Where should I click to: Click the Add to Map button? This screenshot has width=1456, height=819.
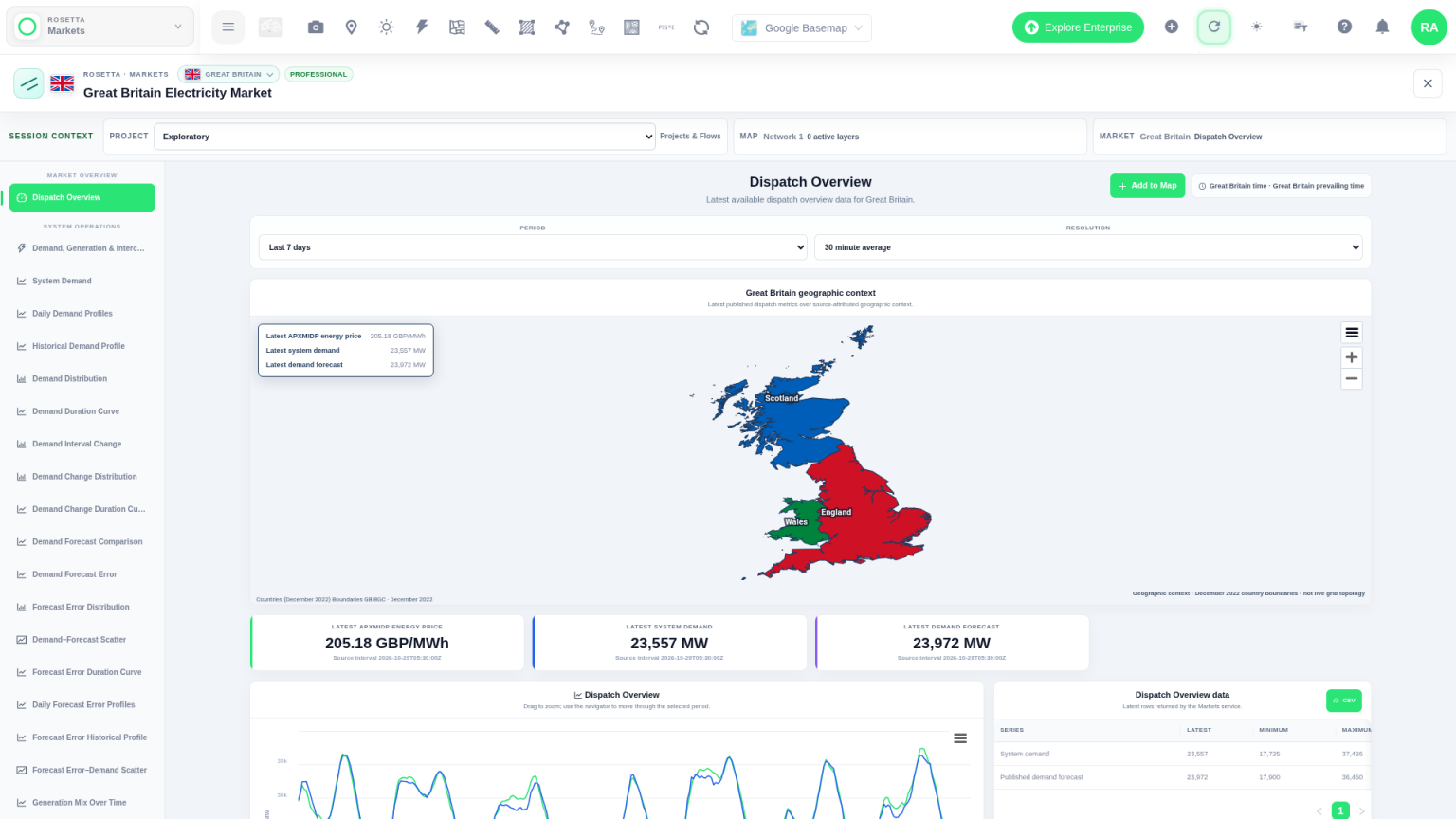pos(1147,186)
